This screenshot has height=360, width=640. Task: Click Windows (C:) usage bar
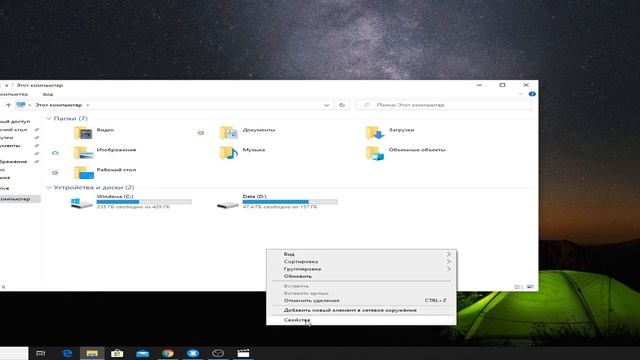144,202
